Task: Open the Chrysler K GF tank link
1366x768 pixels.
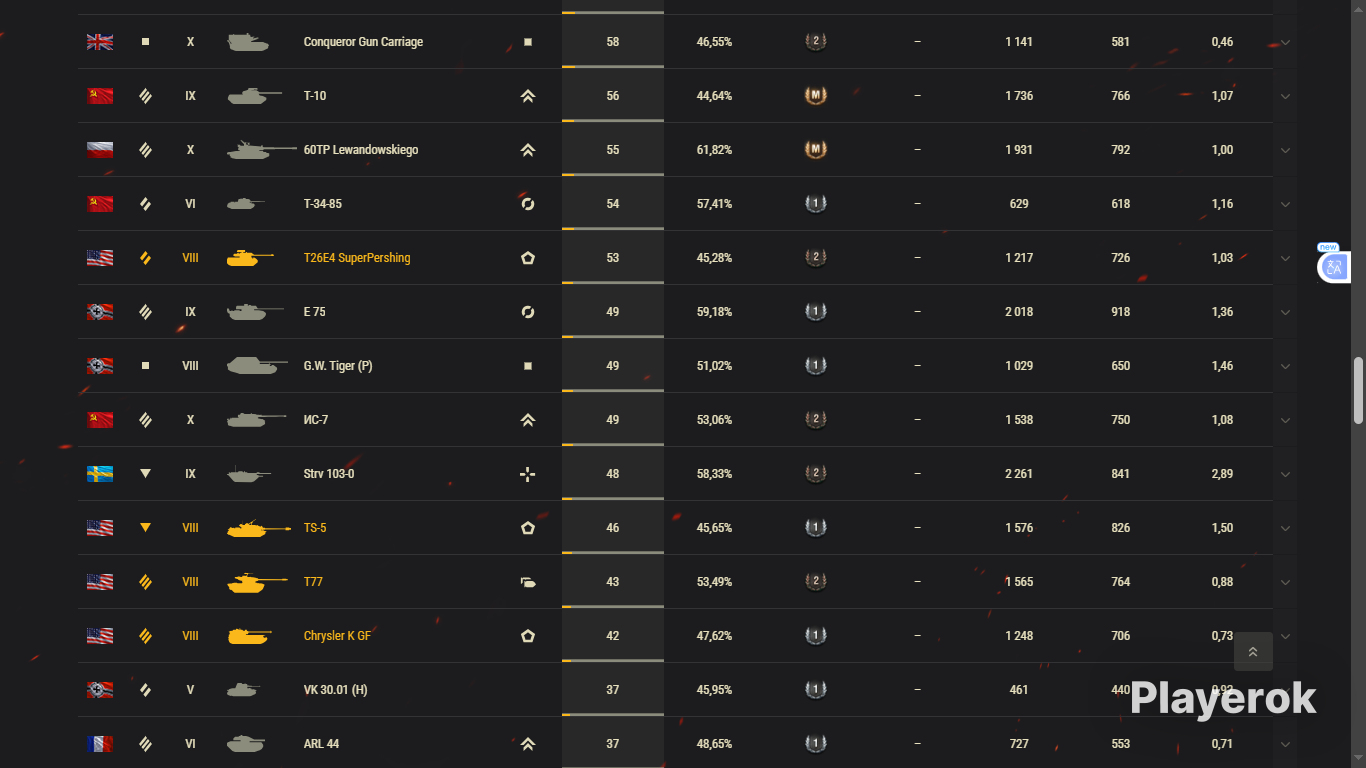Action: tap(337, 636)
